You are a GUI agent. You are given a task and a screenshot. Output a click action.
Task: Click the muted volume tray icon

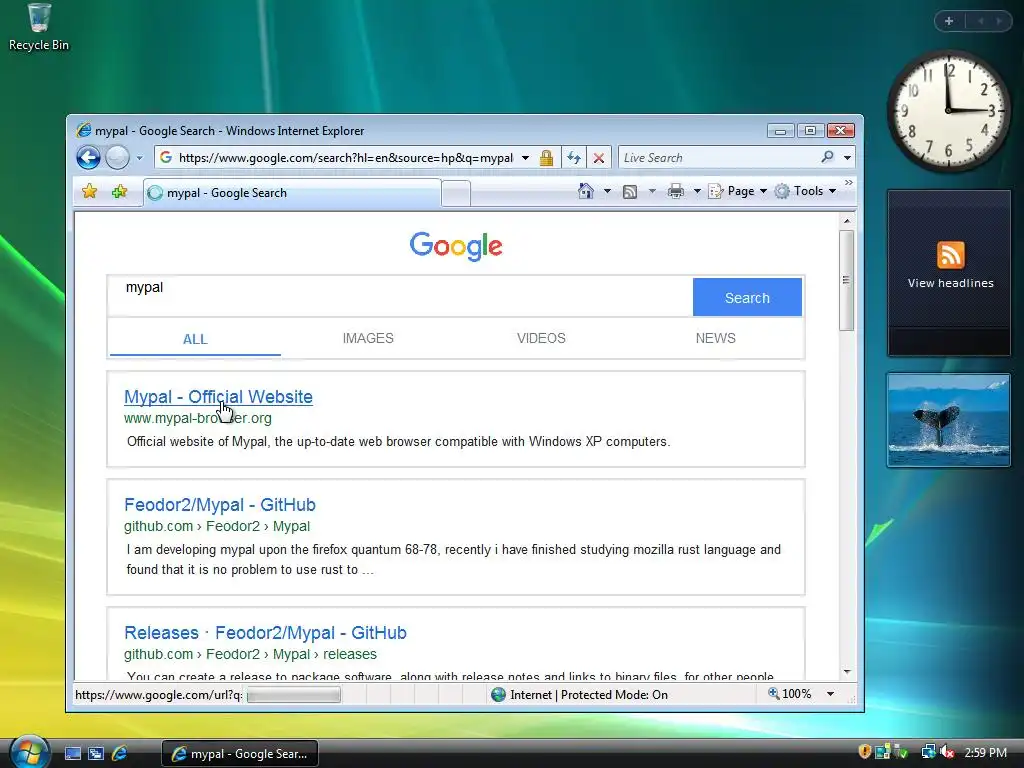(x=947, y=752)
